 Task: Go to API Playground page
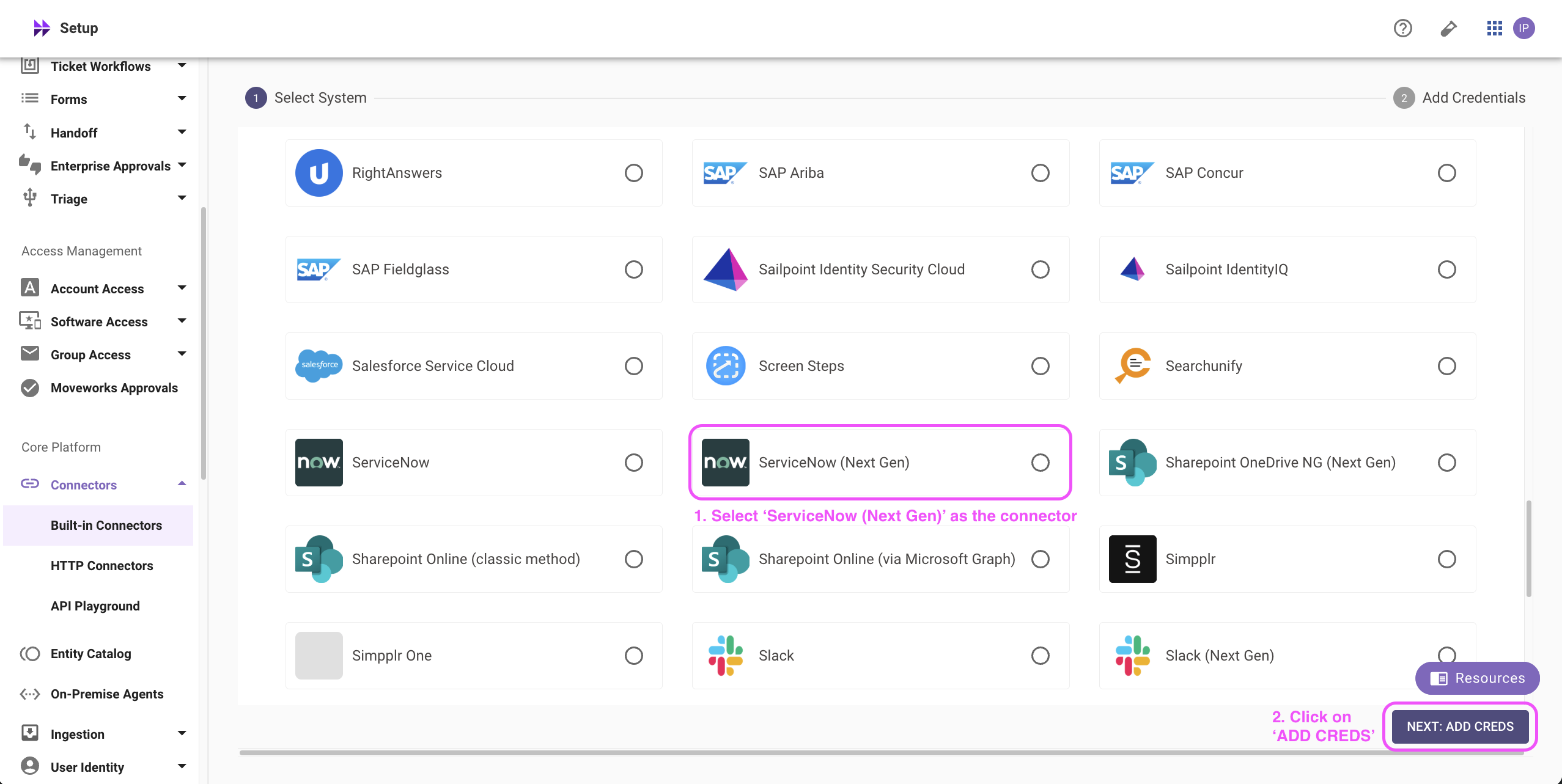[x=95, y=606]
